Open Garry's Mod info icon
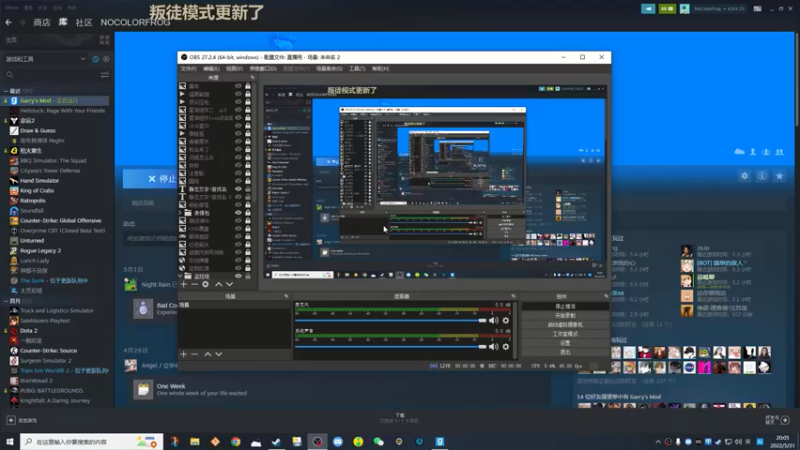This screenshot has width=800, height=450. (x=762, y=176)
